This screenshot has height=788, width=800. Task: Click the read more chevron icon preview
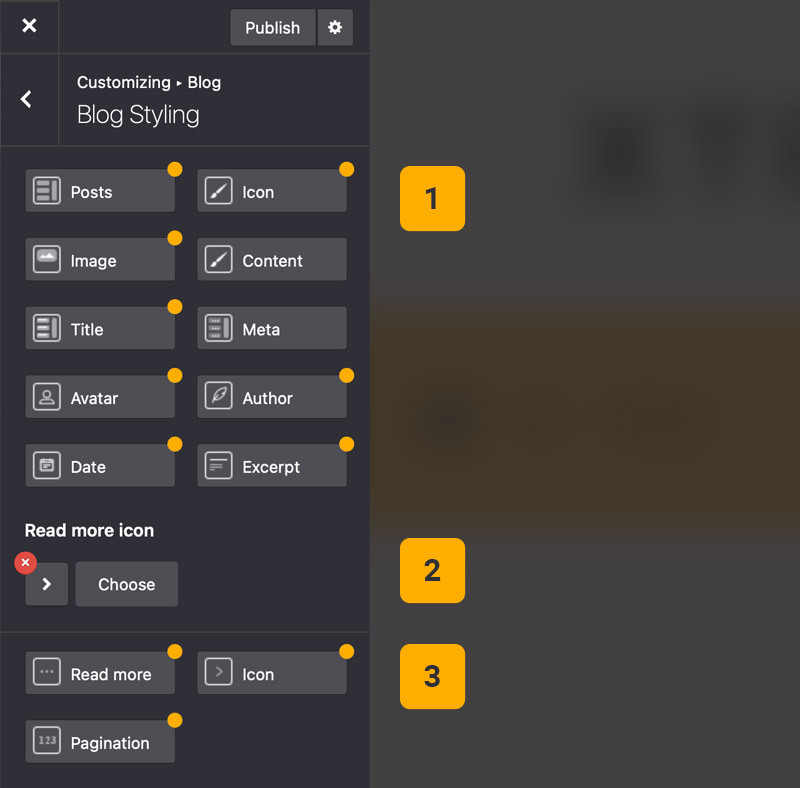click(x=47, y=585)
